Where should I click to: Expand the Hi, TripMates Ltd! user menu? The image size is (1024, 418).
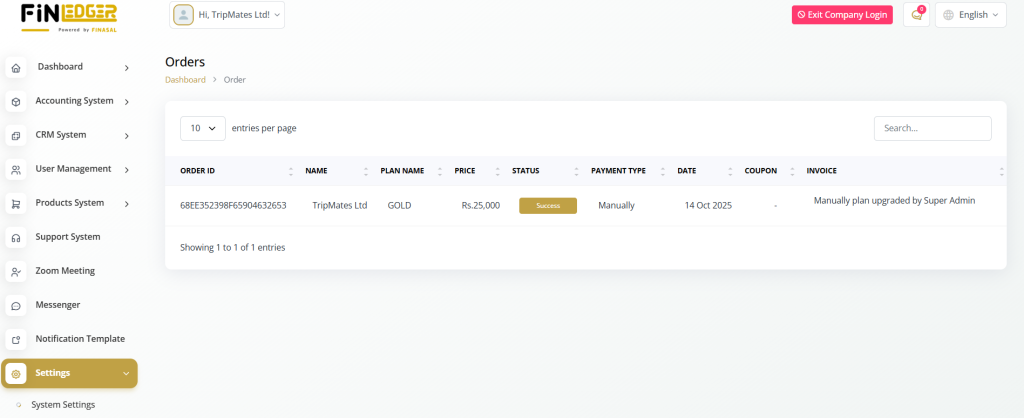(x=227, y=15)
